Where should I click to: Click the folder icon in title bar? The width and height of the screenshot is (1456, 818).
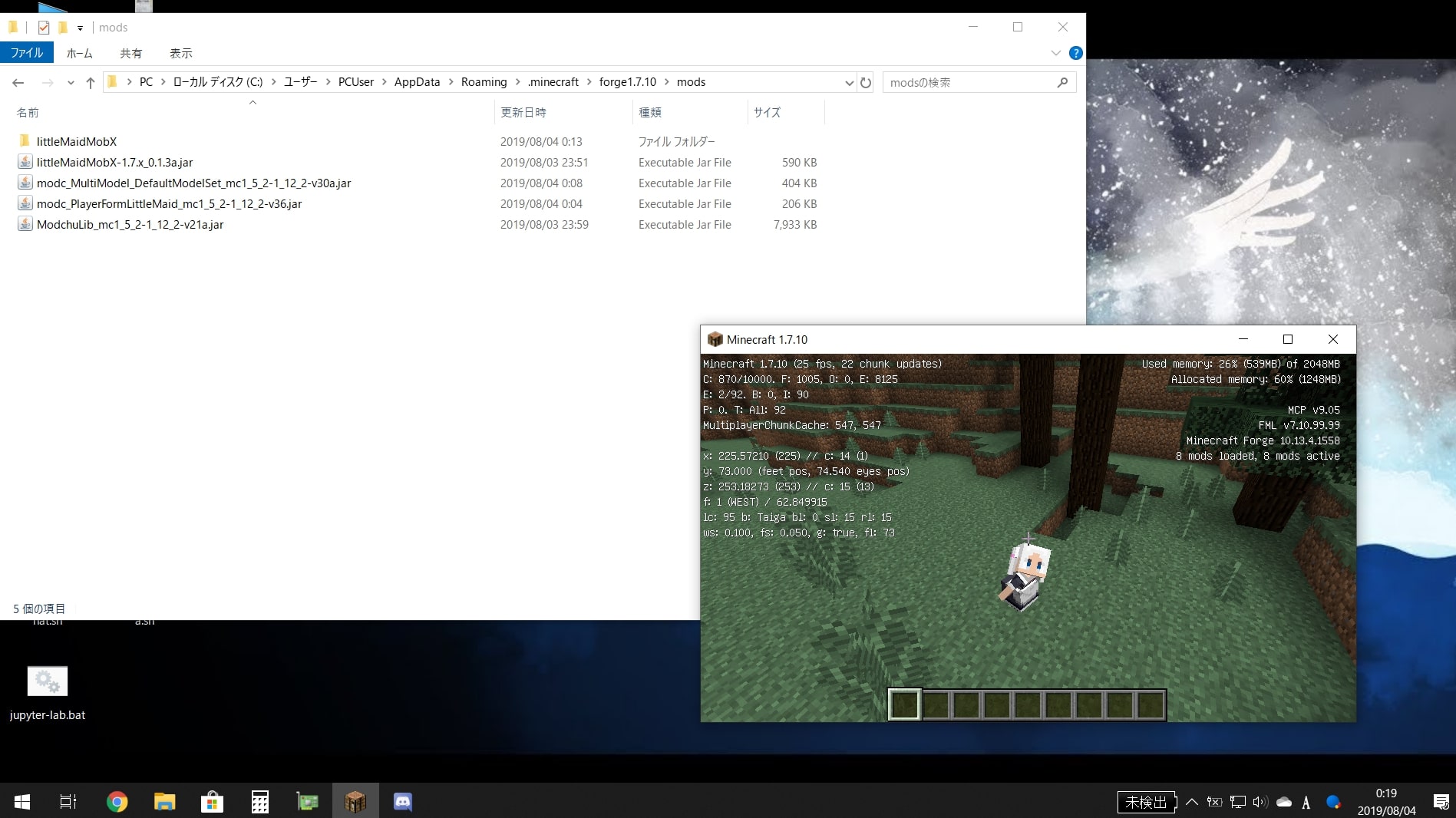(x=13, y=28)
